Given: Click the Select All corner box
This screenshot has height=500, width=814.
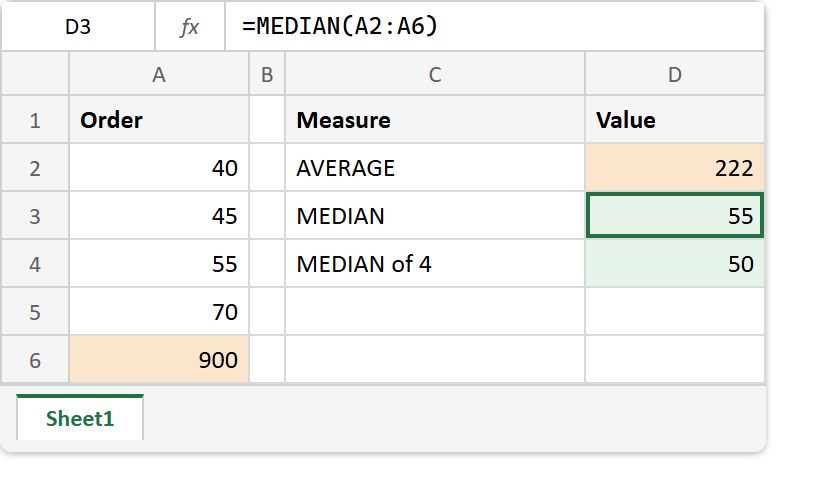Looking at the screenshot, I should click(x=35, y=74).
